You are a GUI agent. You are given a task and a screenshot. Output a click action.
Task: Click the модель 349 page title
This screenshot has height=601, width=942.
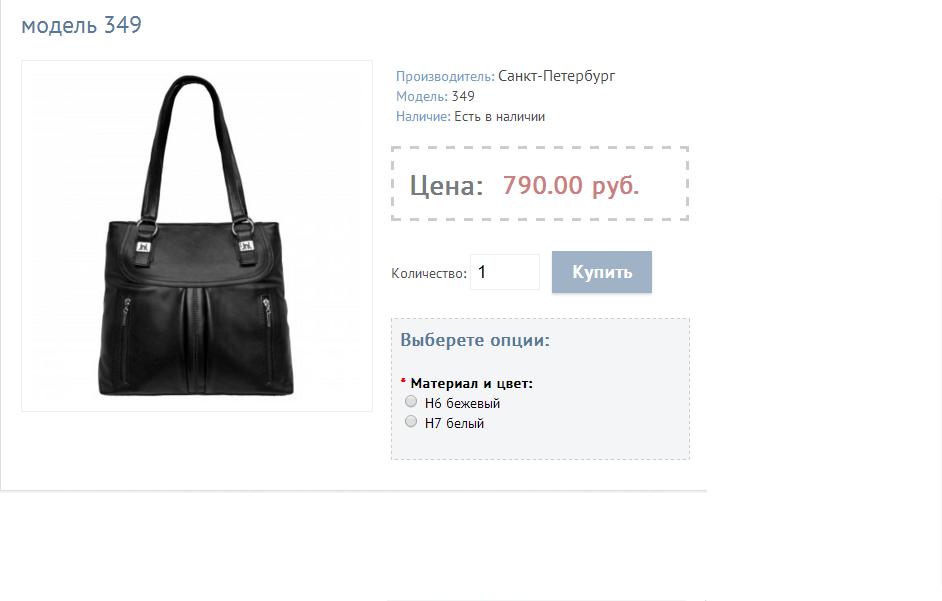(82, 25)
